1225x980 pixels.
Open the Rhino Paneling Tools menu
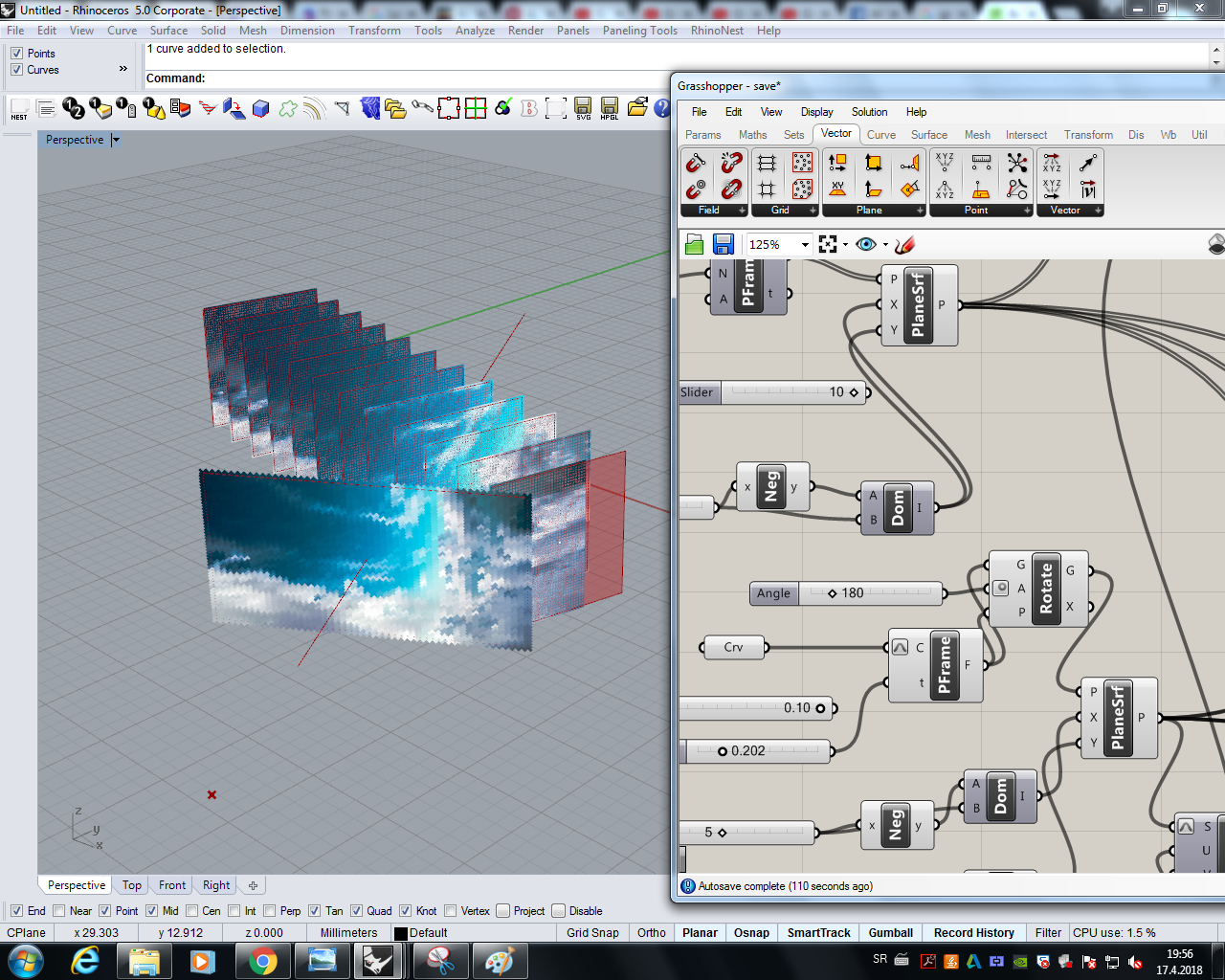click(639, 31)
